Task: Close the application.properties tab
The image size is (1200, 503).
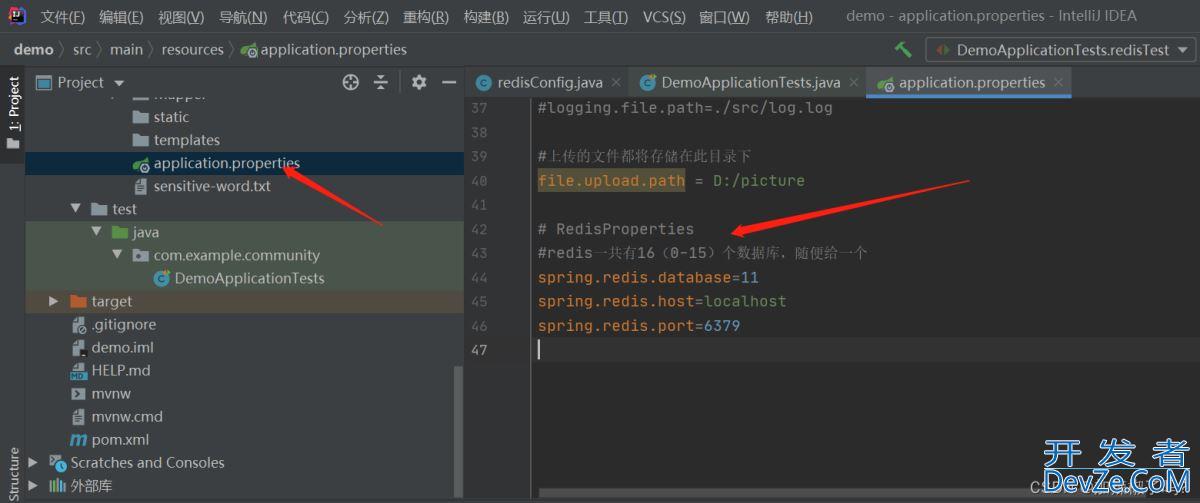Action: (x=1059, y=83)
